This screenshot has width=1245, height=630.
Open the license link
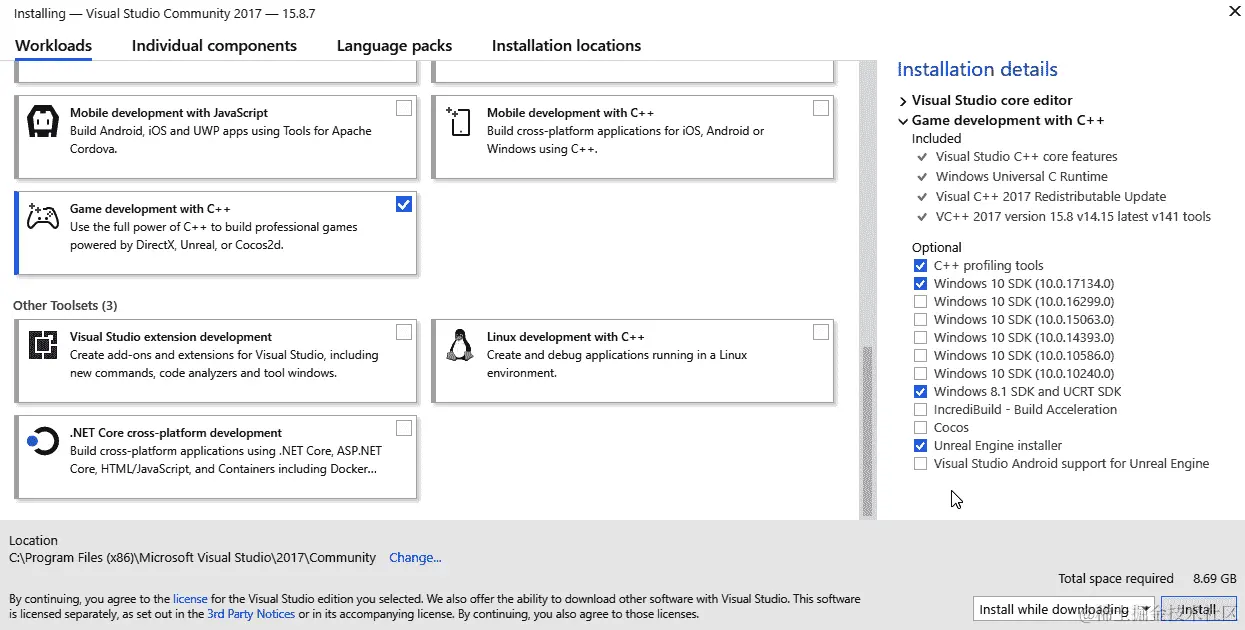[x=190, y=599]
